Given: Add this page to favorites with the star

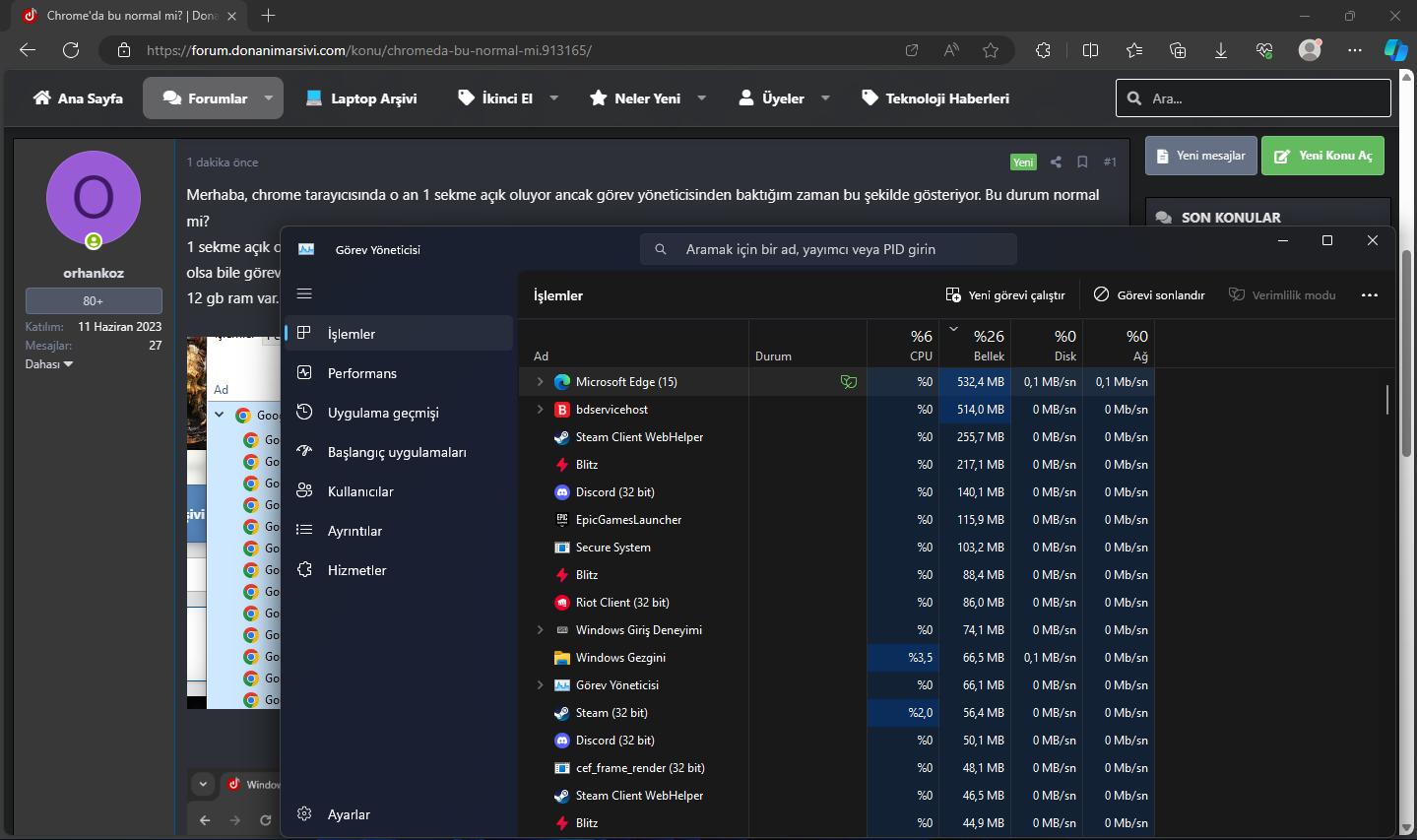Looking at the screenshot, I should click(991, 50).
